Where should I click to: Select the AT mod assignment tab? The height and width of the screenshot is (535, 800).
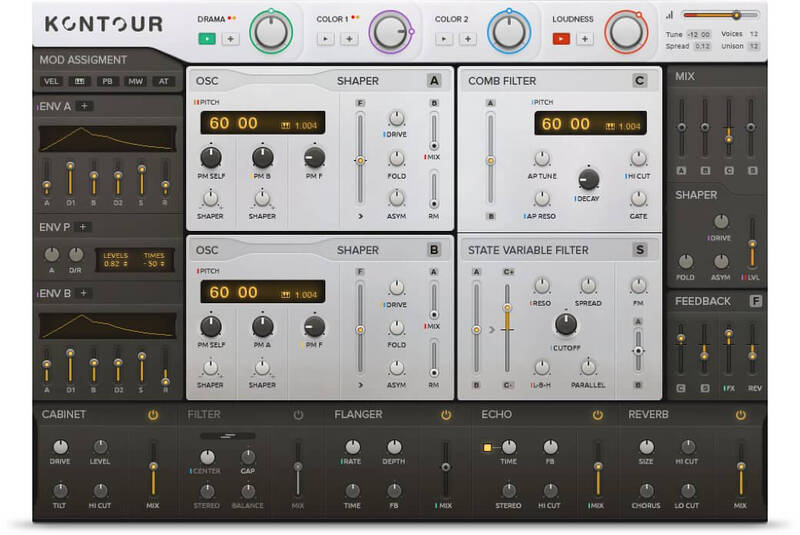click(163, 81)
